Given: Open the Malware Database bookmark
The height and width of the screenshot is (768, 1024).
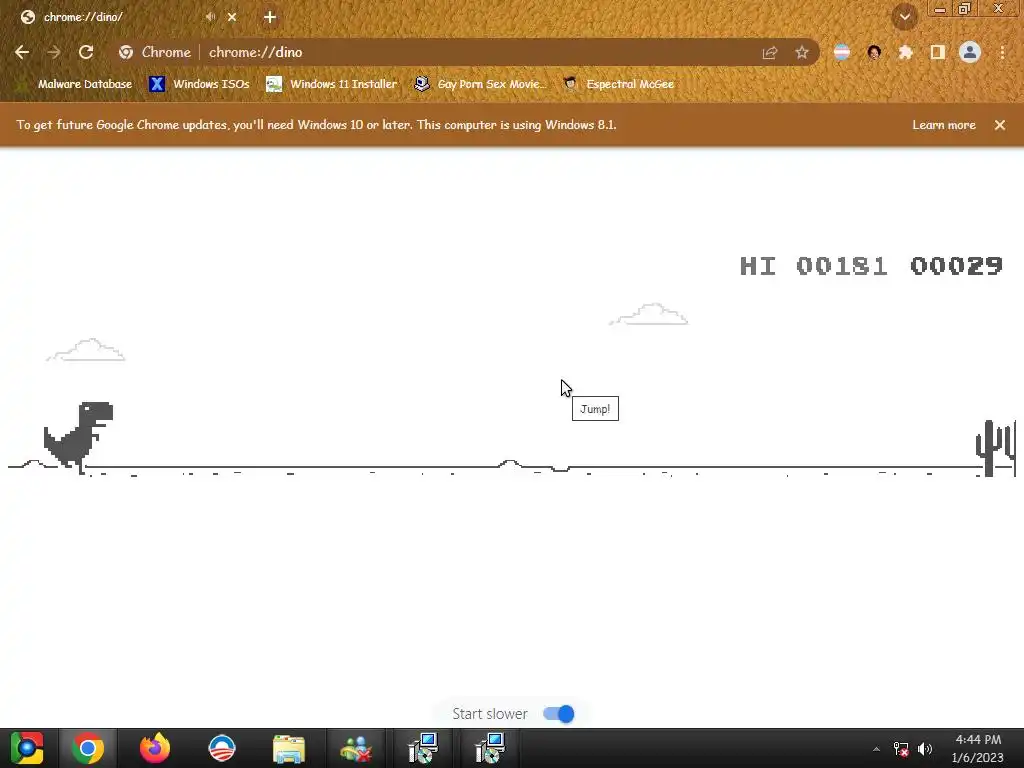Looking at the screenshot, I should [75, 84].
